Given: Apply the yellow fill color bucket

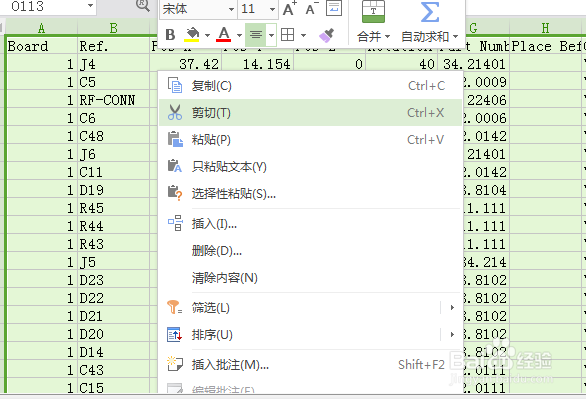Looking at the screenshot, I should (x=192, y=35).
